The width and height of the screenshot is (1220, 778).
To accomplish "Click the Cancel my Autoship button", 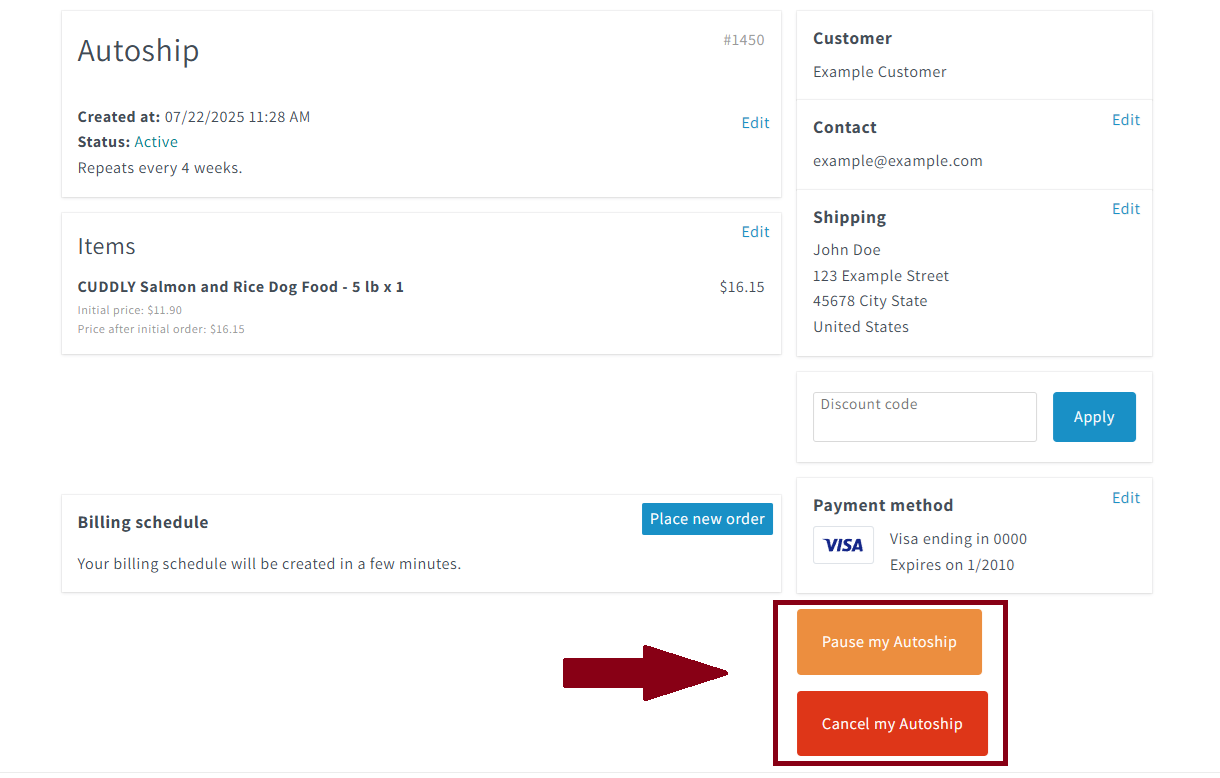I will coord(892,724).
